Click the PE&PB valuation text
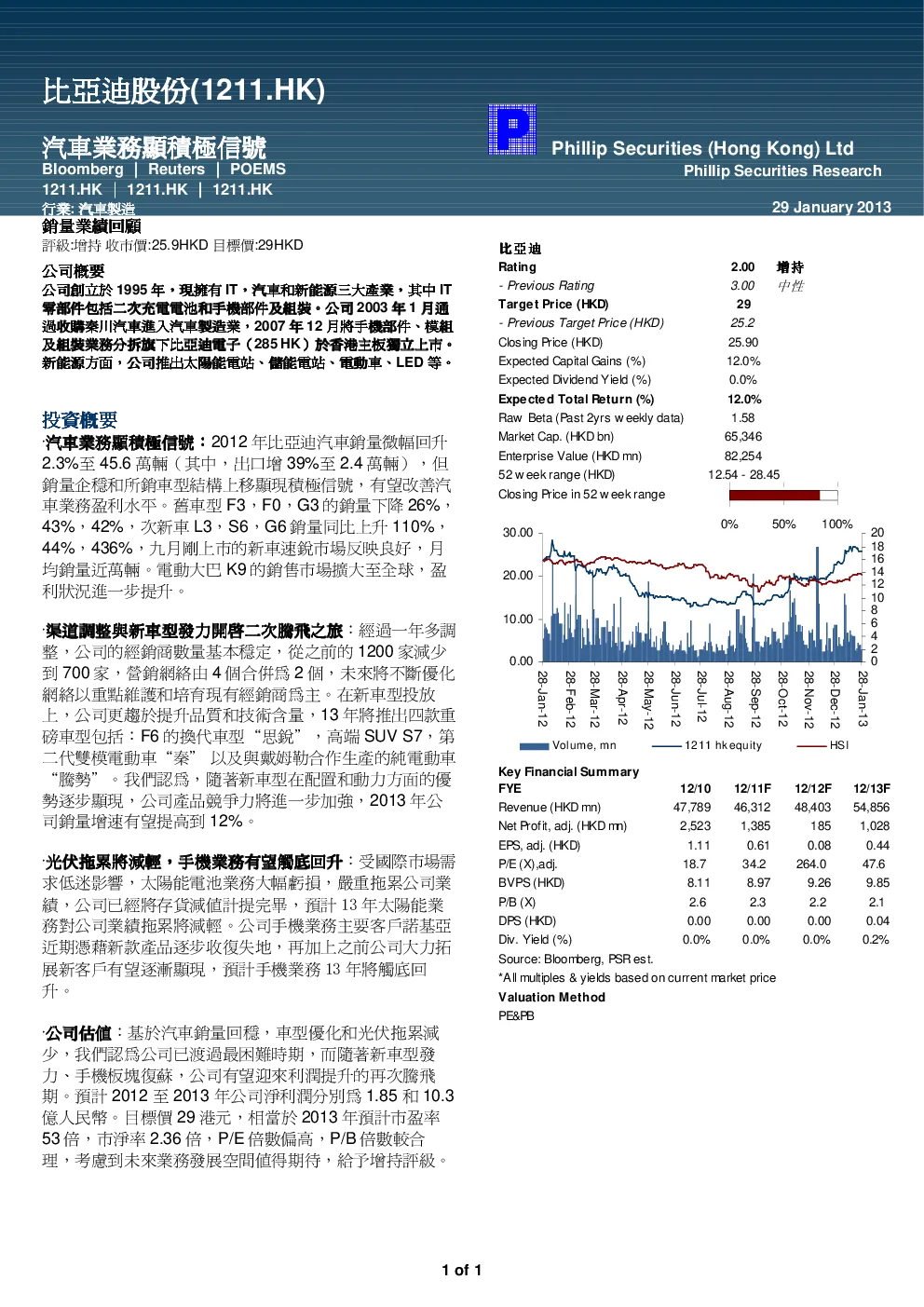This screenshot has height=1307, width=924. [516, 1016]
